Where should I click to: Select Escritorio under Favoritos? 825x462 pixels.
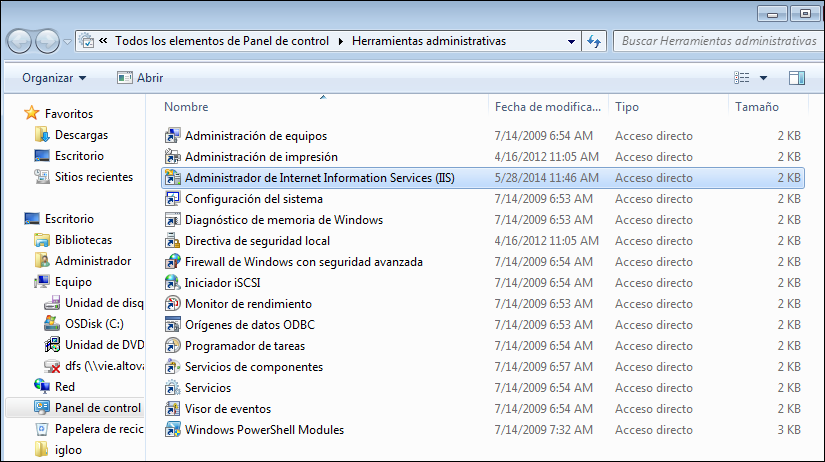79,156
